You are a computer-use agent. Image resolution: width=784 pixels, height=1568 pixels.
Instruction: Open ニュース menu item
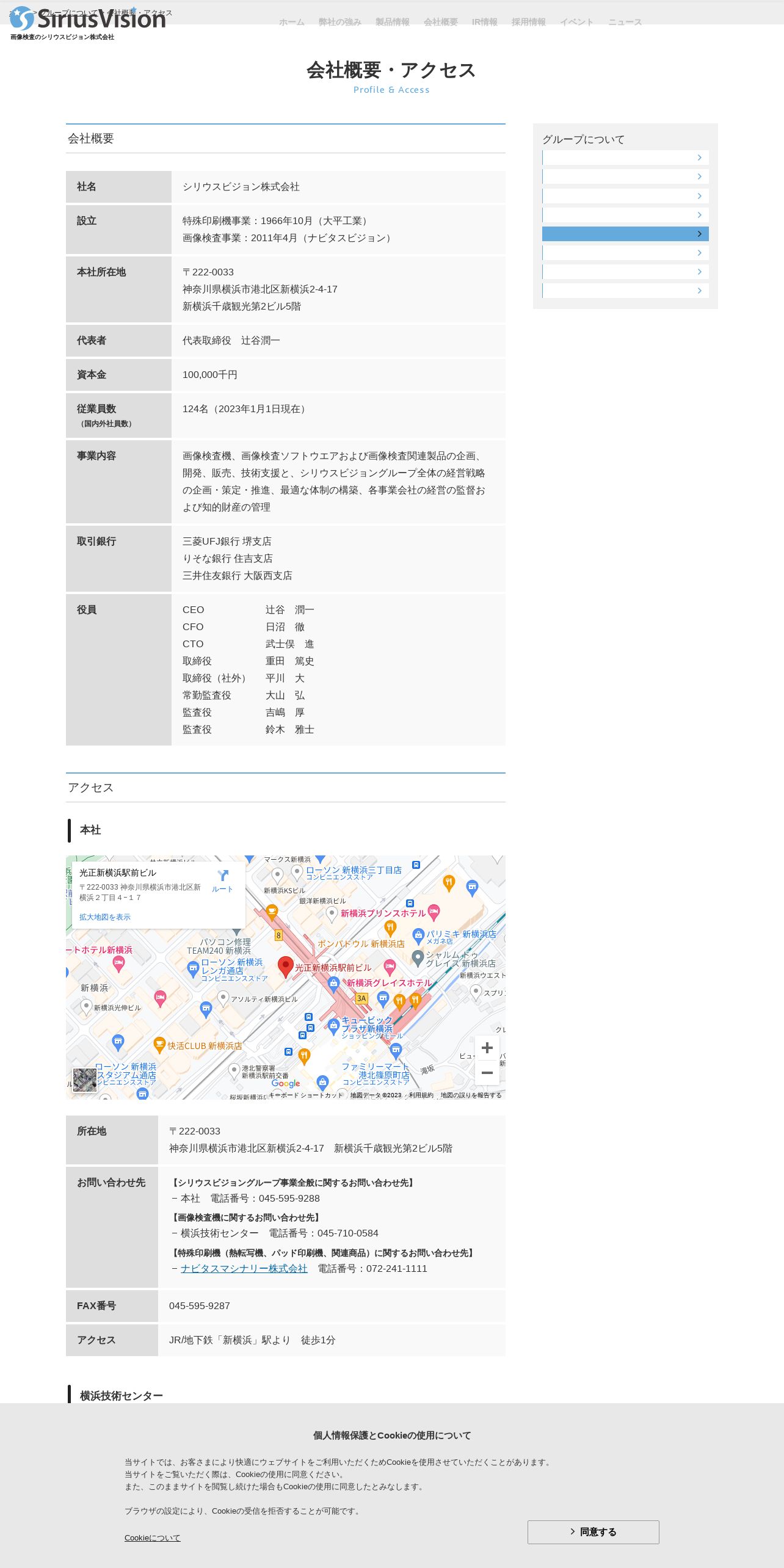tap(625, 22)
